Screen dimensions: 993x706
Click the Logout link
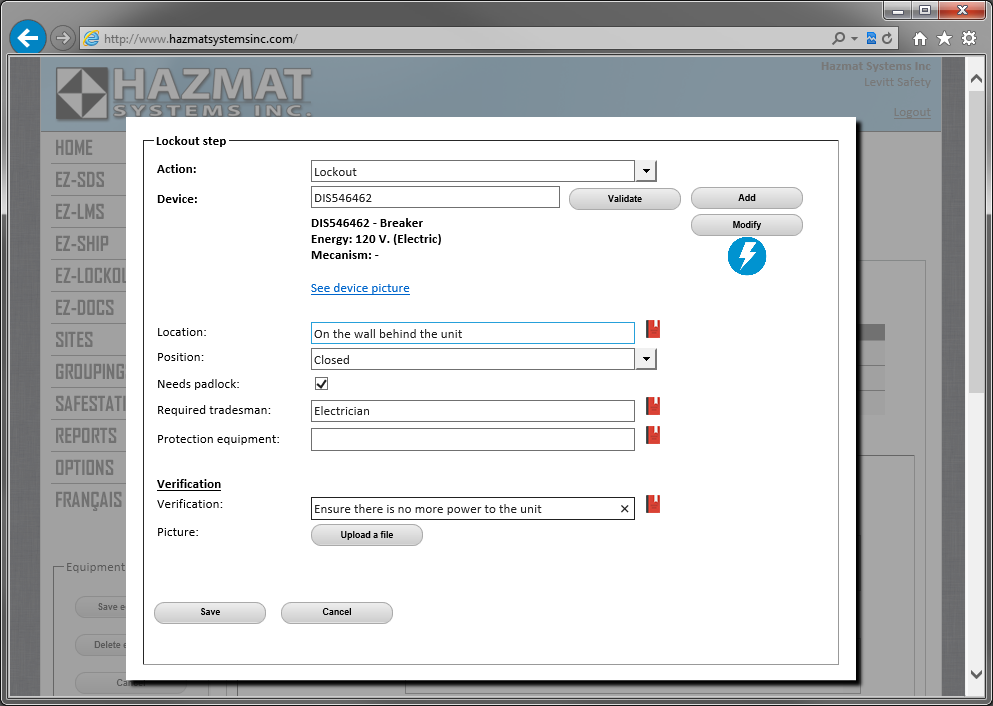(x=912, y=113)
